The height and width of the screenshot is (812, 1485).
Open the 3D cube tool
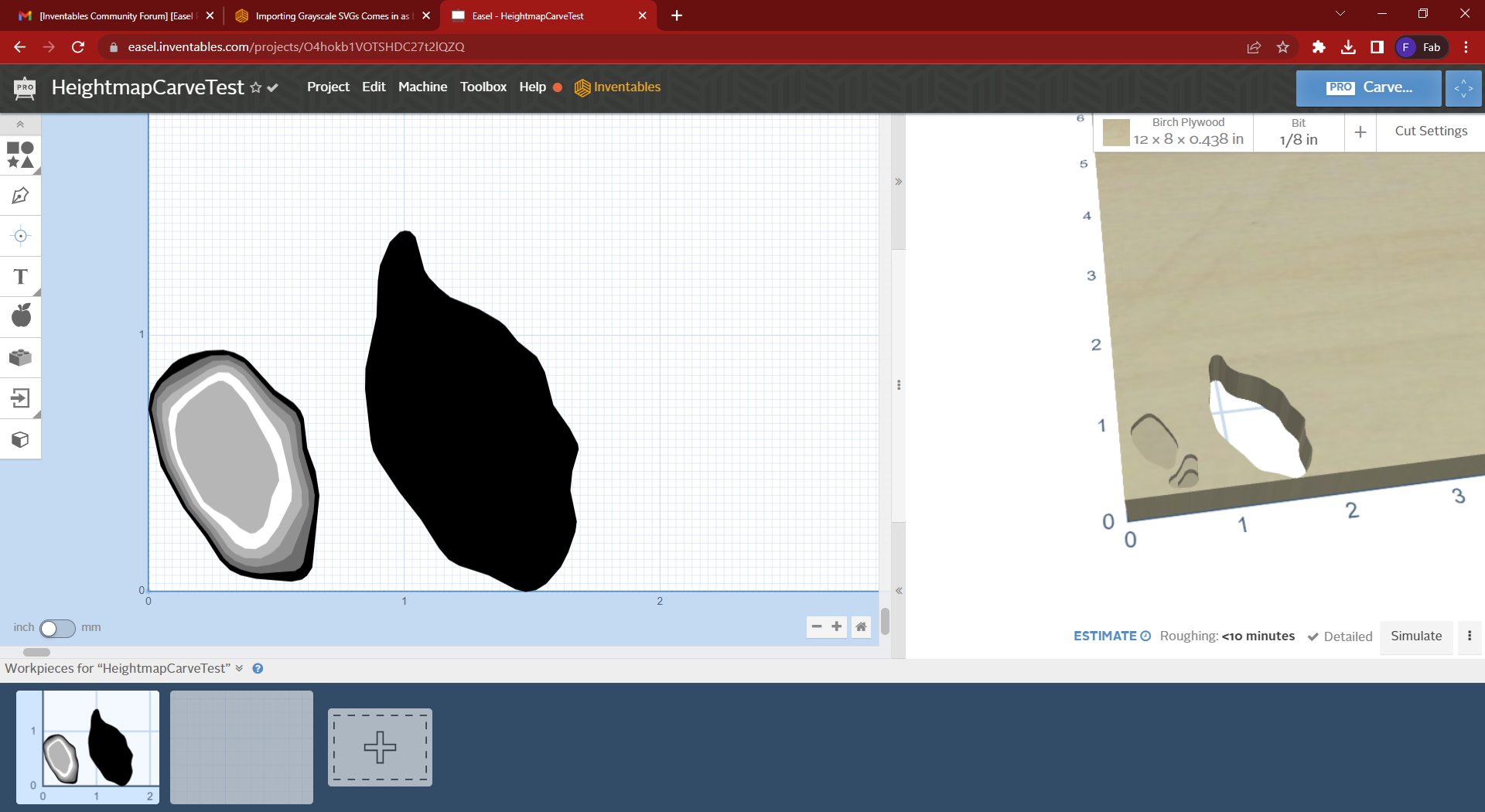pos(20,439)
